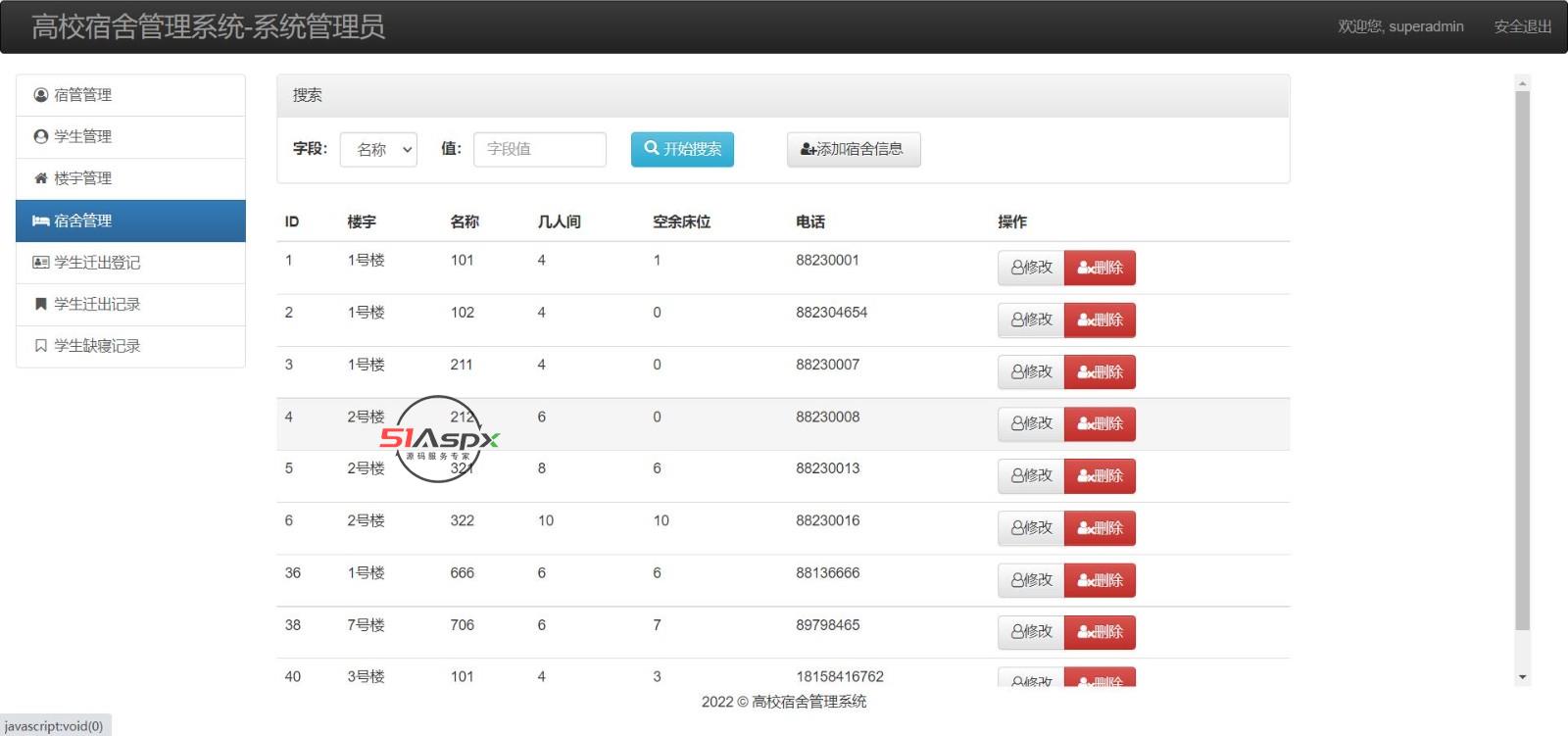Click the 字段值 search input field
Image resolution: width=1568 pixels, height=736 pixels.
pyautogui.click(x=539, y=150)
